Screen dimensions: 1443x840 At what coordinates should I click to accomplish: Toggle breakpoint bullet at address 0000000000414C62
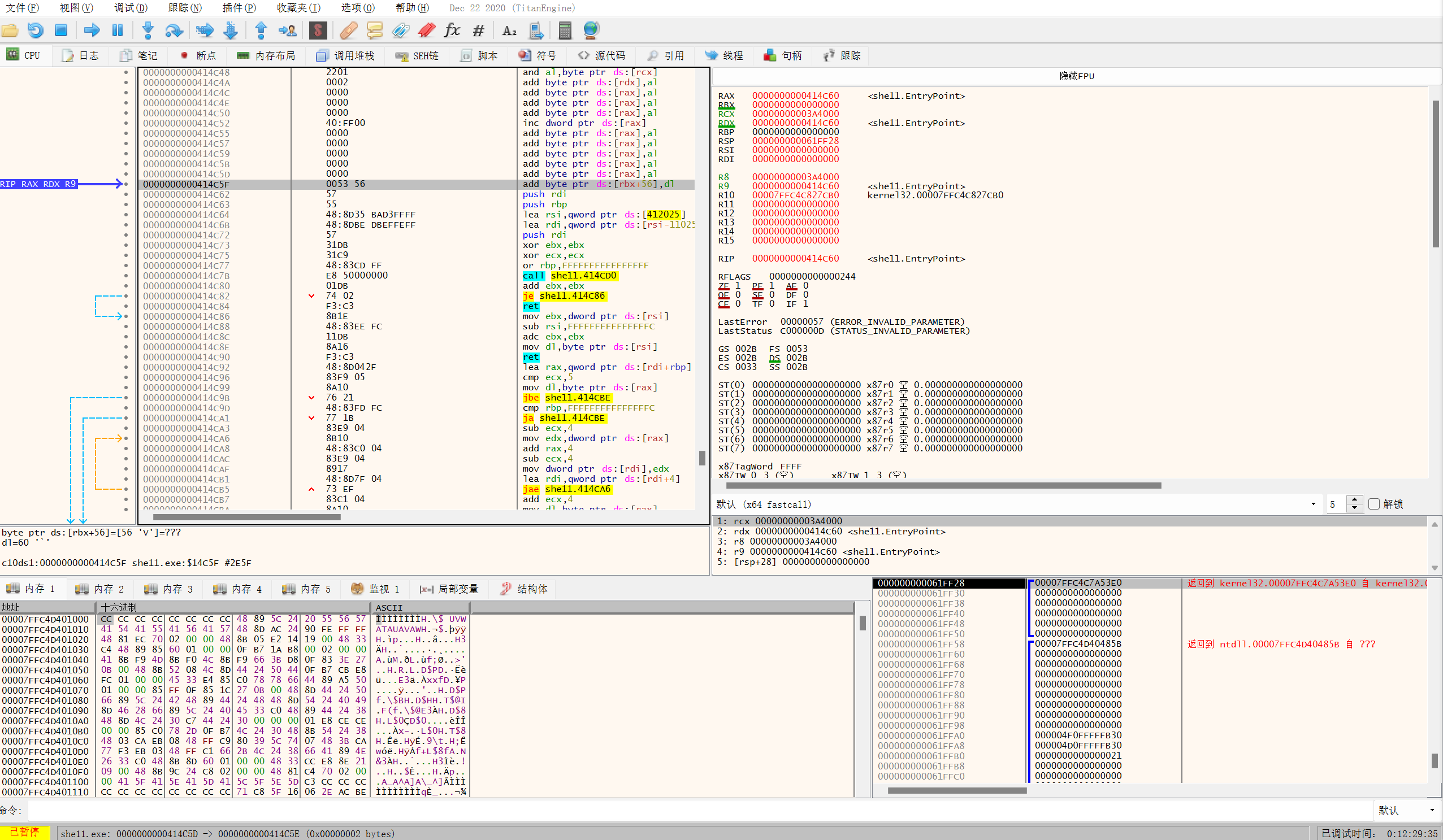pyautogui.click(x=126, y=194)
